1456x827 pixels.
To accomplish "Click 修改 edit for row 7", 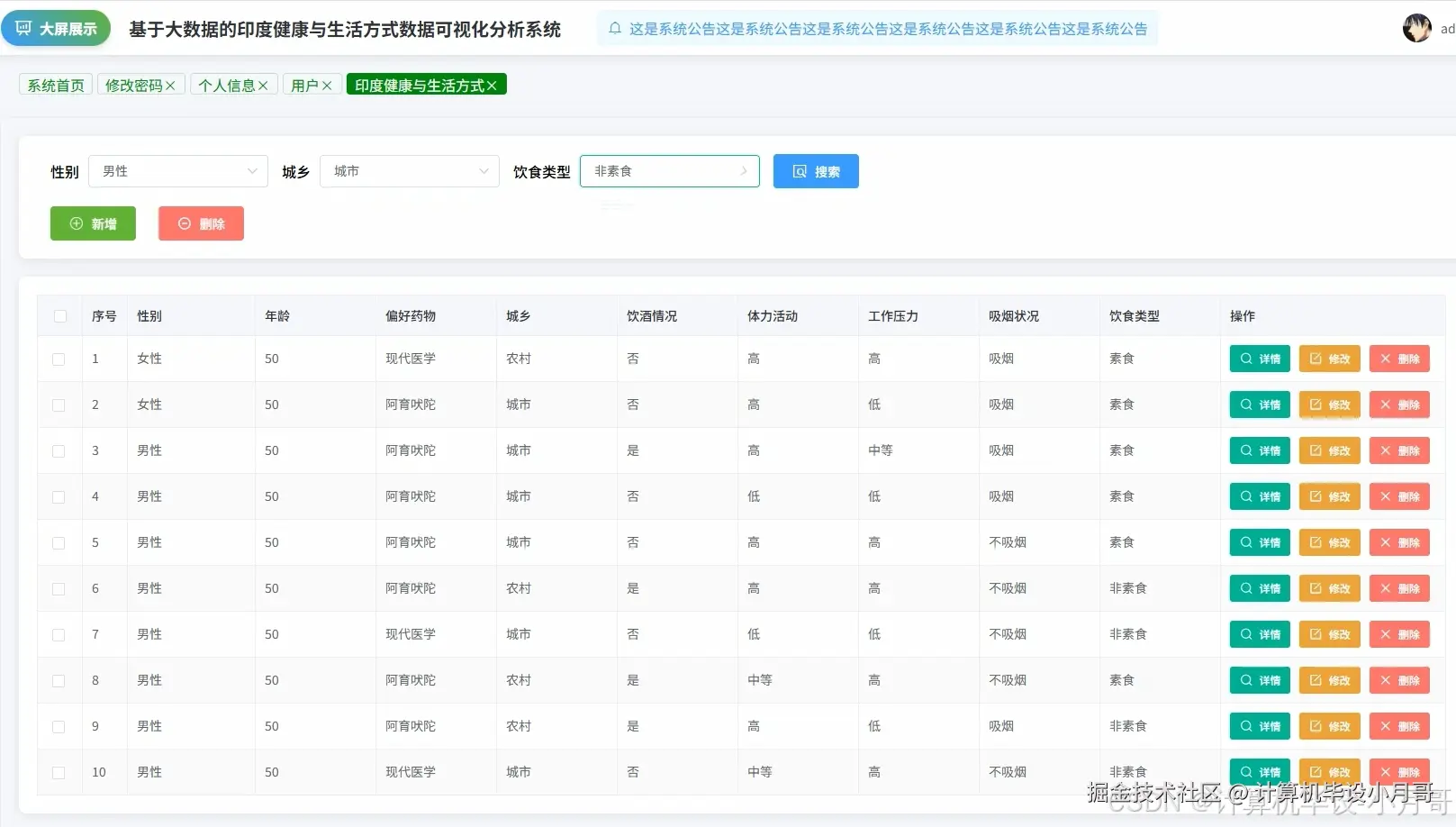I will [x=1329, y=634].
